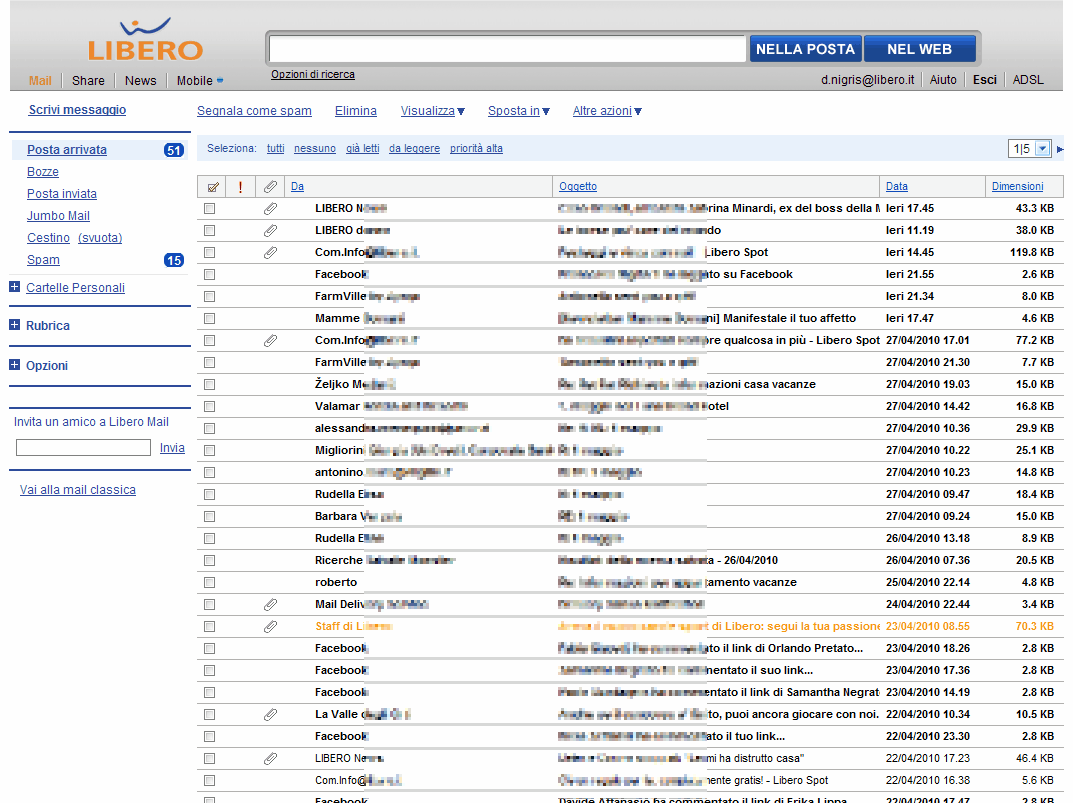This screenshot has width=1073, height=803.
Task: Open Opzioni di ricerca
Action: tap(313, 75)
